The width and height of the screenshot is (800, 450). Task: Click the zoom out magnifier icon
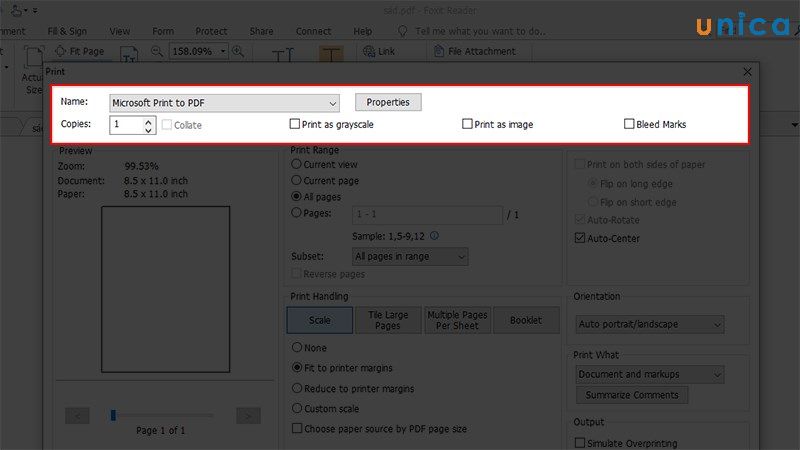point(158,51)
